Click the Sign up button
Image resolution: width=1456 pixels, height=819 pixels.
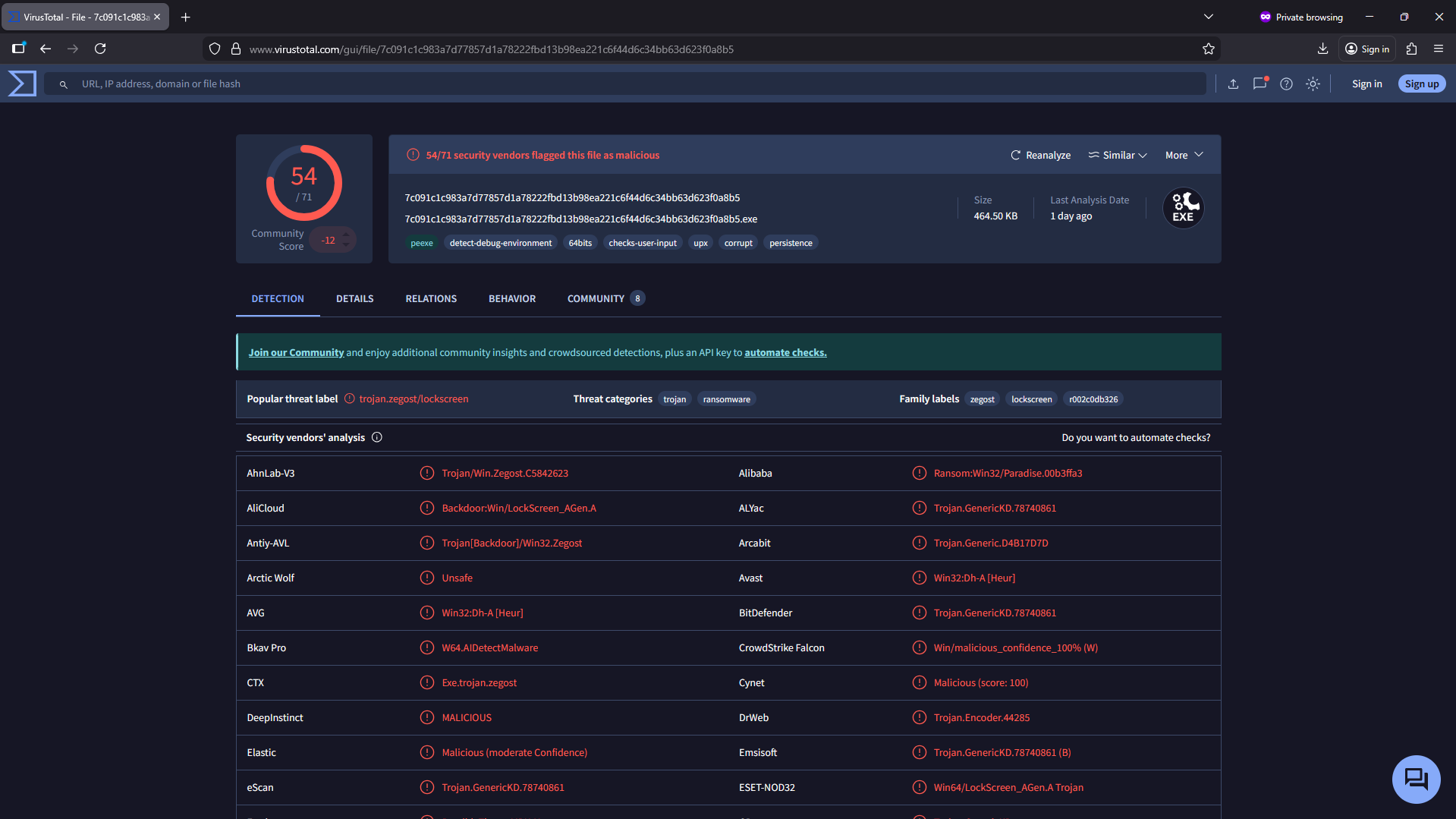tap(1421, 84)
